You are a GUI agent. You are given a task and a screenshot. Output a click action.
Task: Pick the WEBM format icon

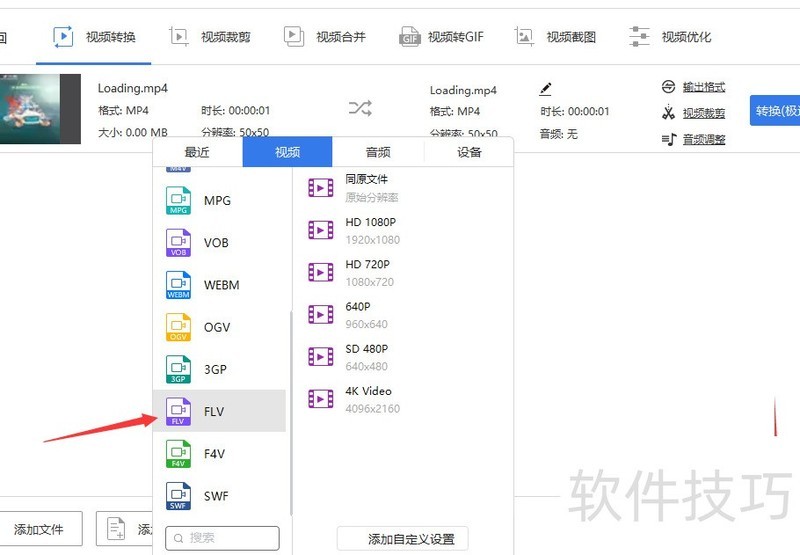click(178, 285)
